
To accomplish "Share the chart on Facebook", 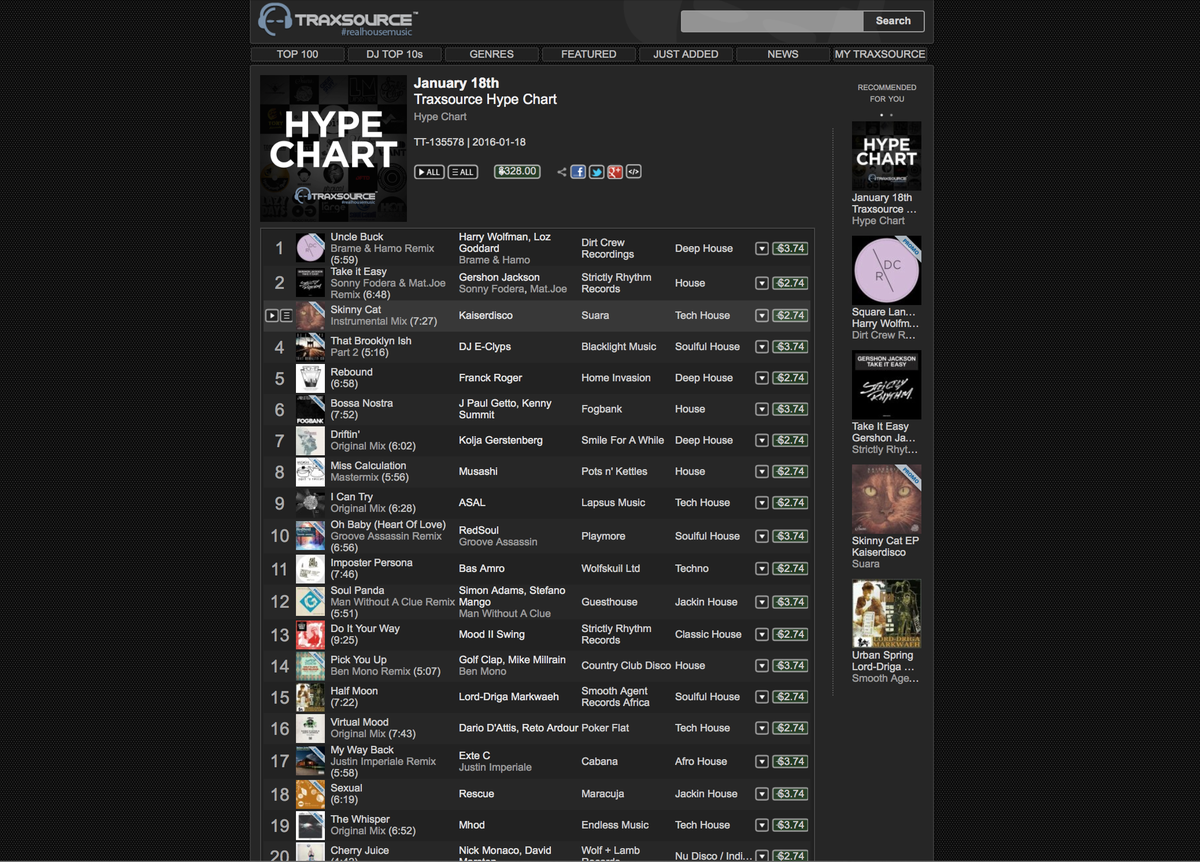I will [578, 172].
